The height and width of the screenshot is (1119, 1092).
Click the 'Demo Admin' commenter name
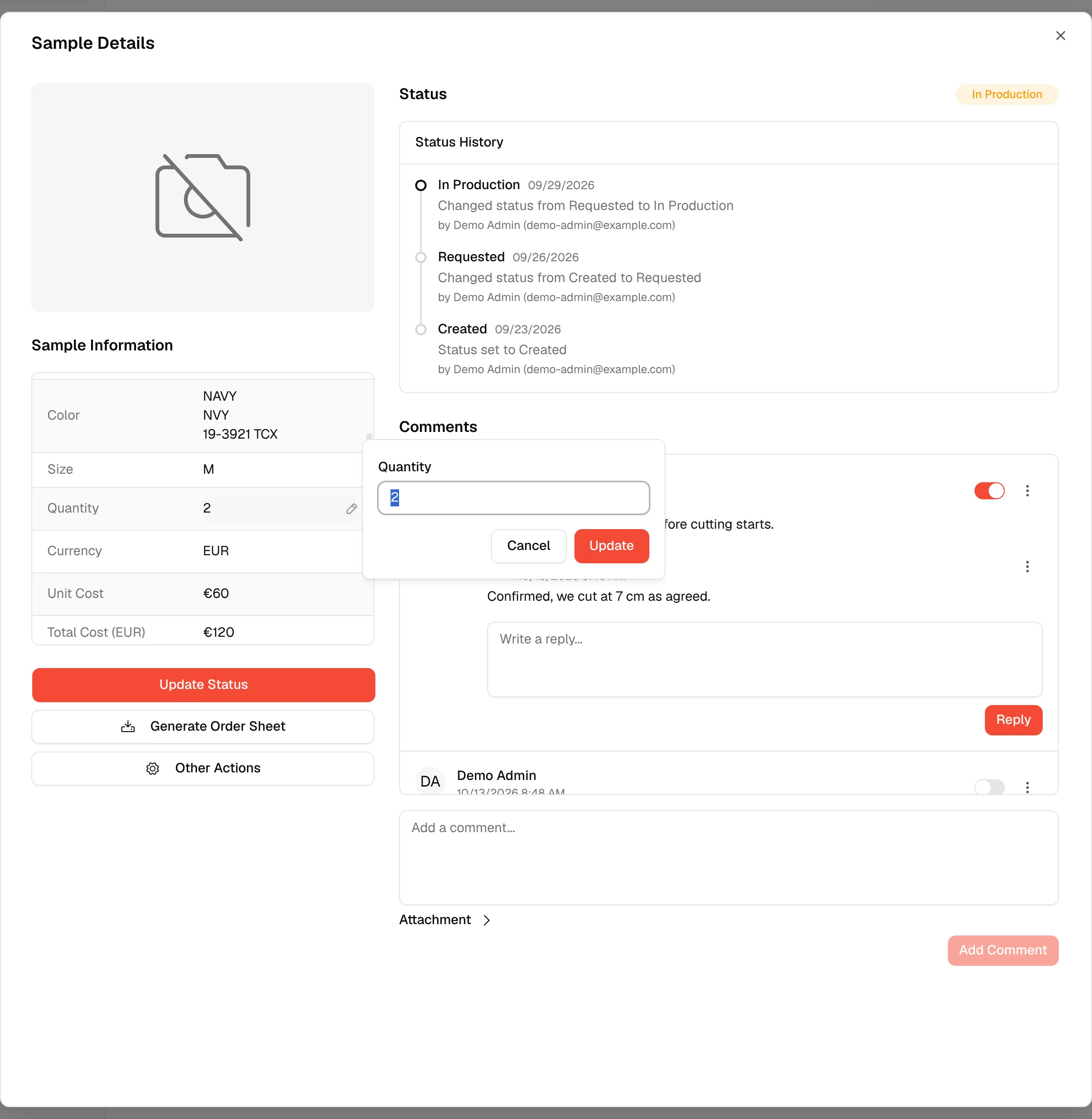496,776
